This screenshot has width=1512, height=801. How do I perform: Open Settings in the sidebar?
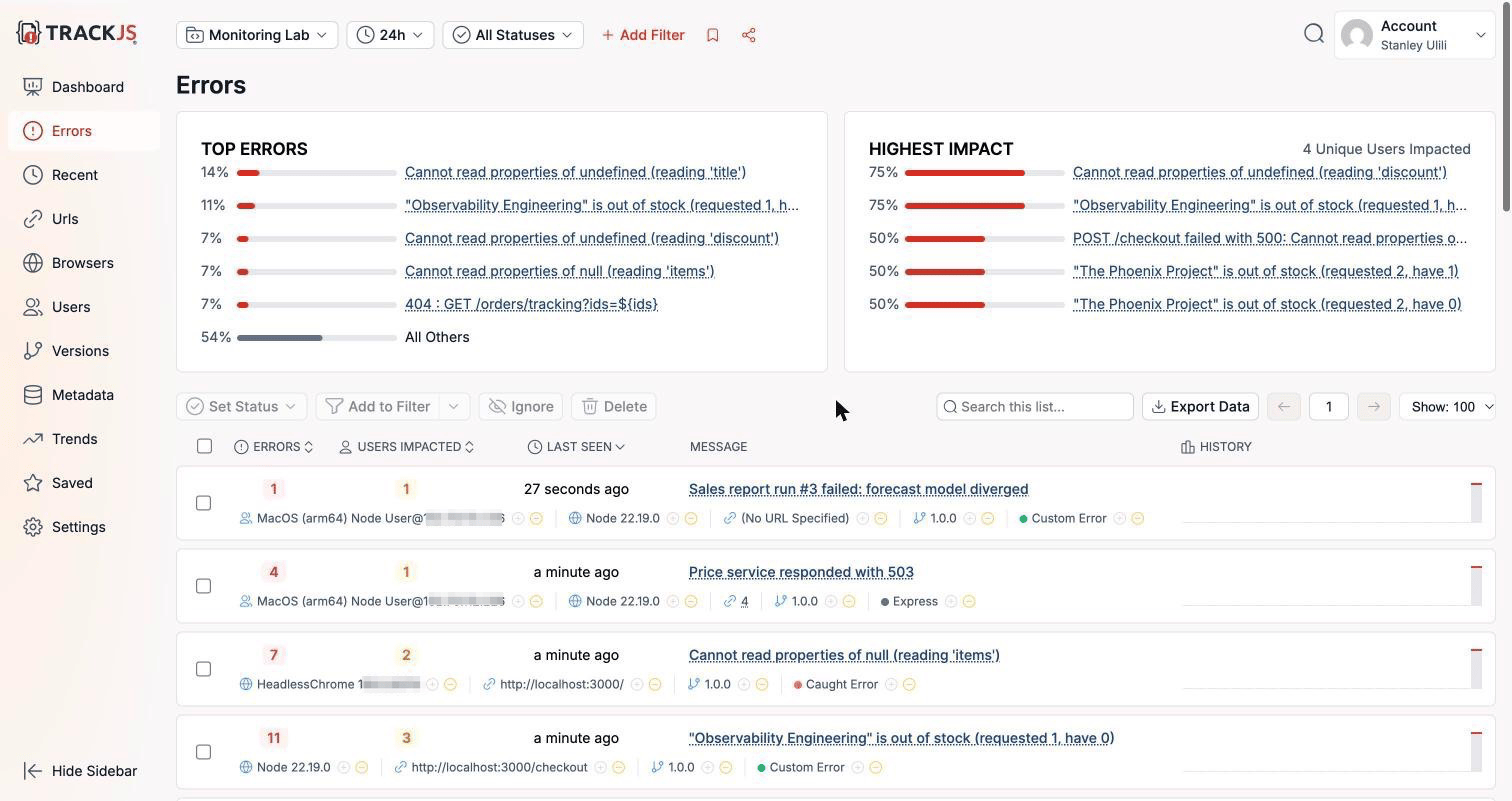(84, 527)
